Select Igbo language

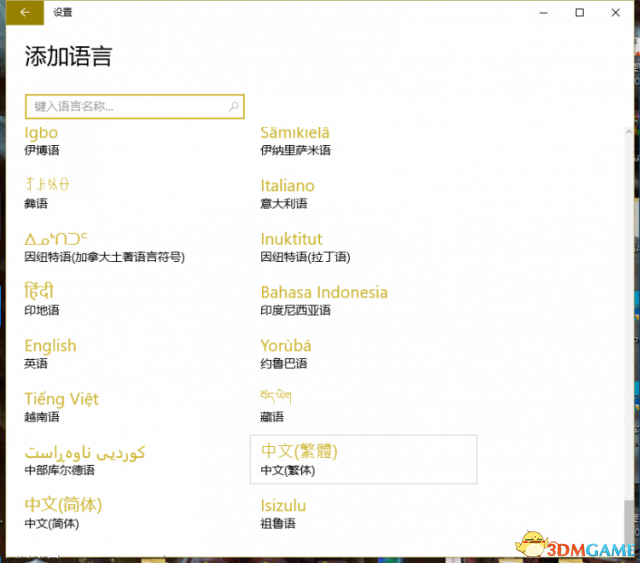point(42,141)
